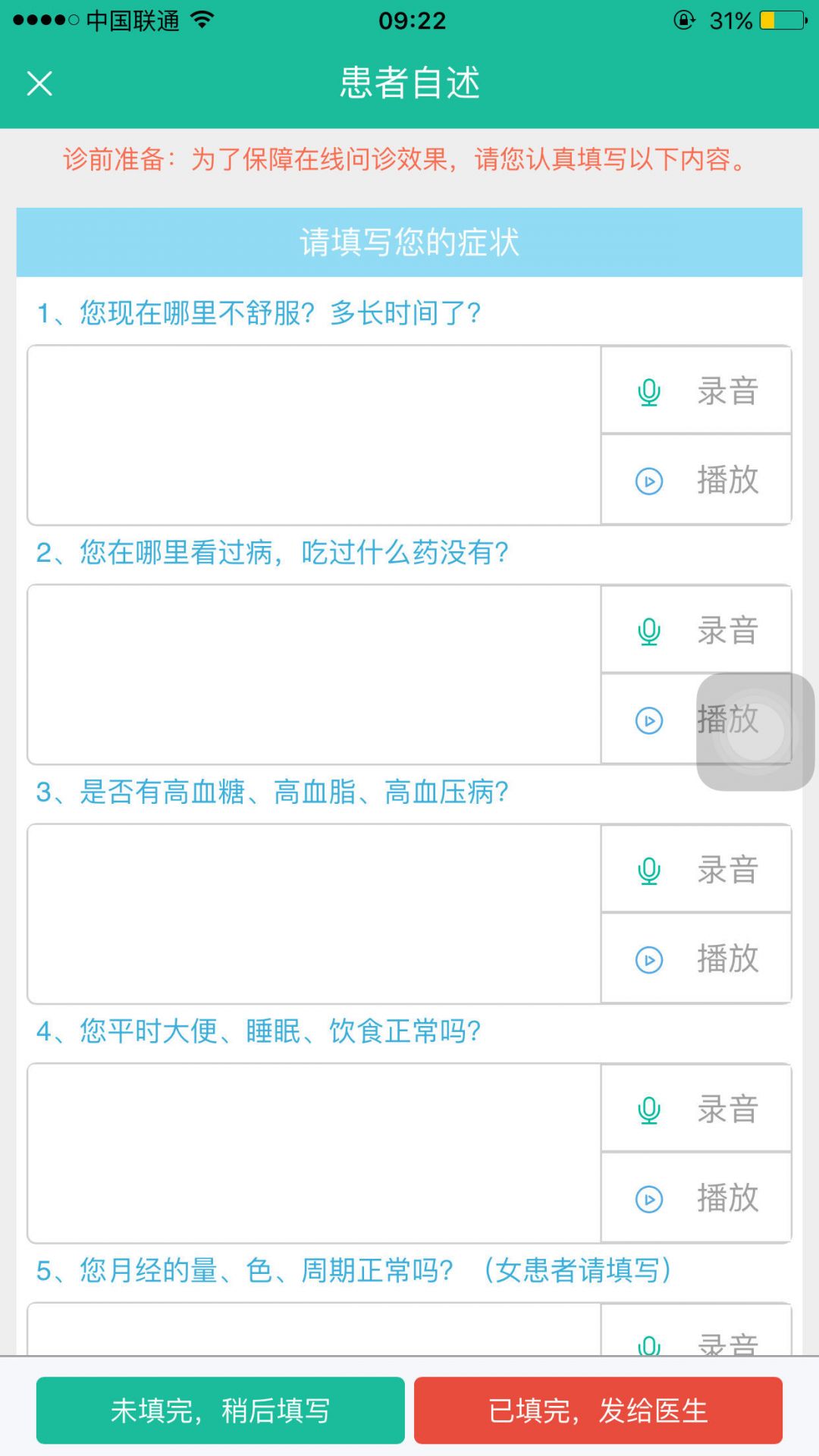Image resolution: width=819 pixels, height=1456 pixels.
Task: Tap play icon for question 2
Action: pos(649,720)
